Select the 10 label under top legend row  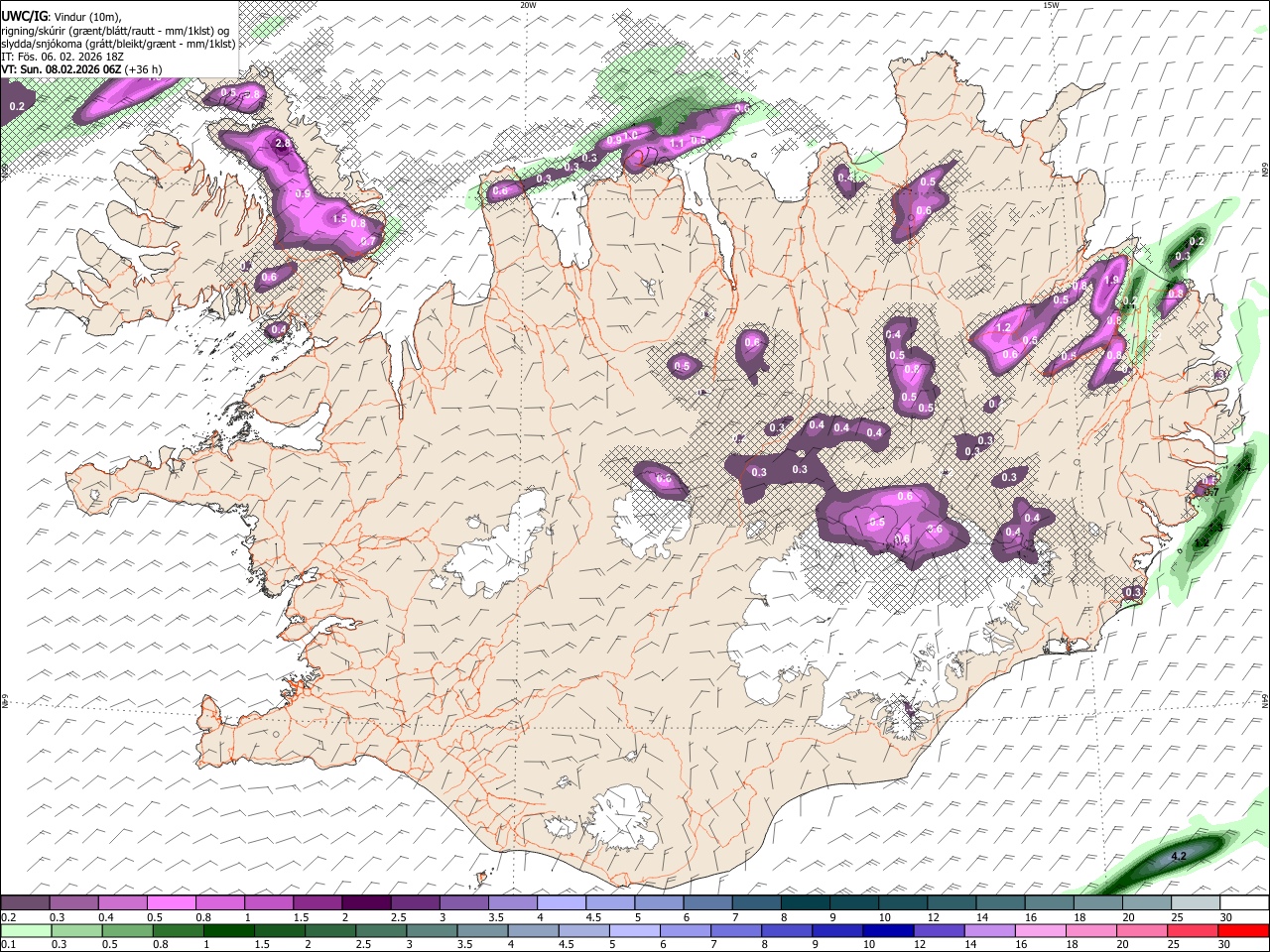pyautogui.click(x=884, y=917)
